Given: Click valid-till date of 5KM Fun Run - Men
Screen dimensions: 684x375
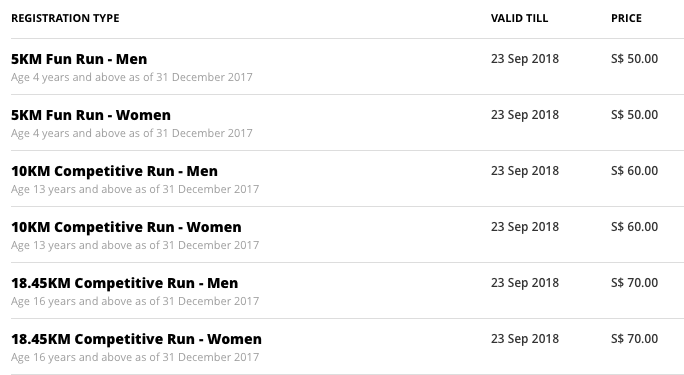Looking at the screenshot, I should [525, 59].
